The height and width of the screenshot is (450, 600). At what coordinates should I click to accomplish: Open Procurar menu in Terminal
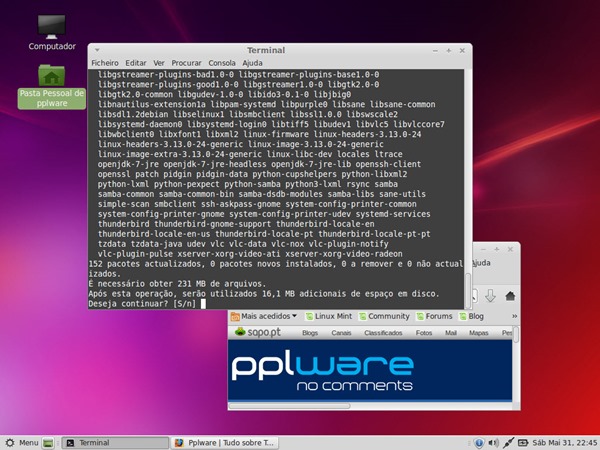click(x=186, y=63)
